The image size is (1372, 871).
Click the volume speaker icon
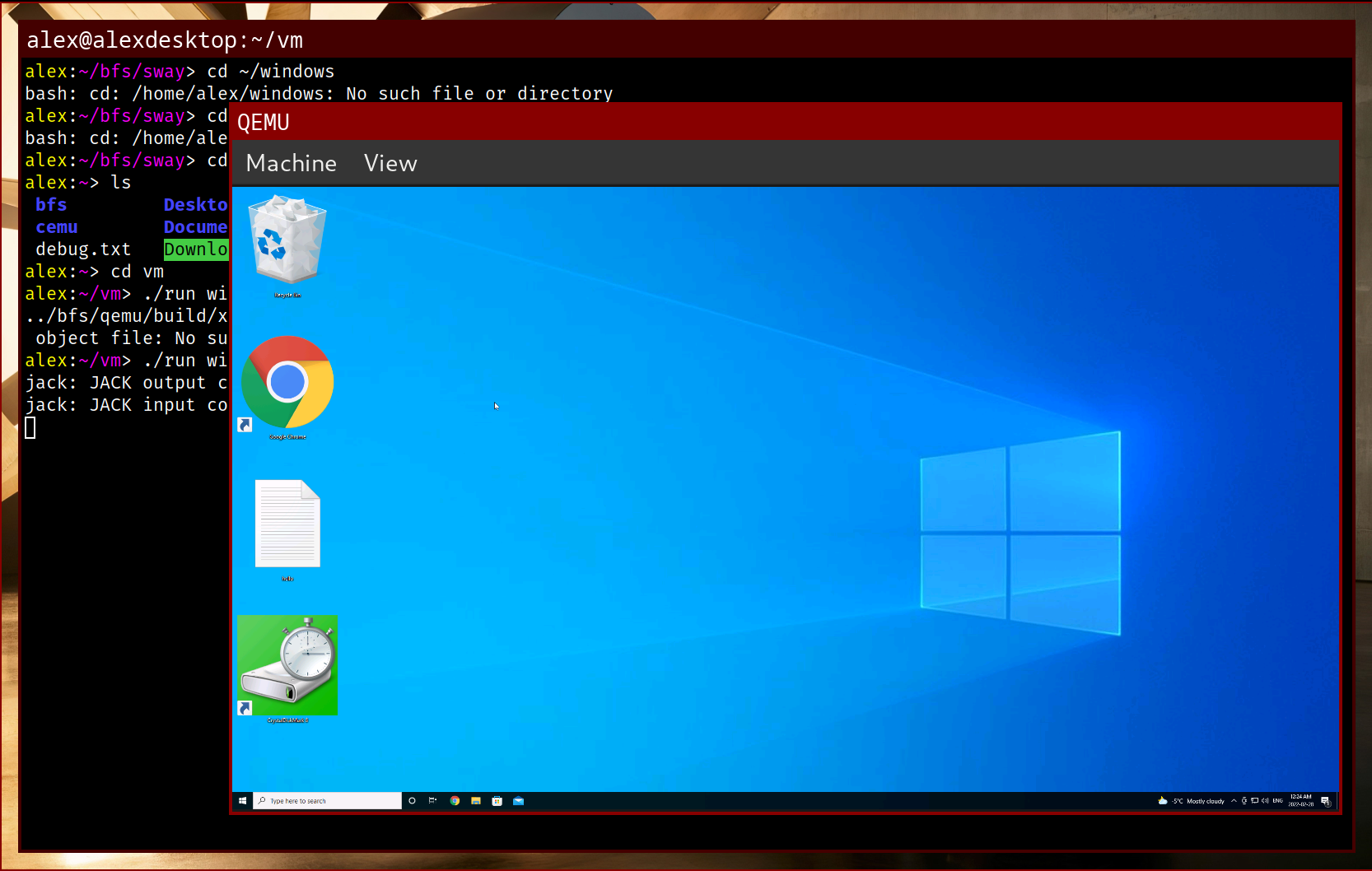click(x=1266, y=800)
